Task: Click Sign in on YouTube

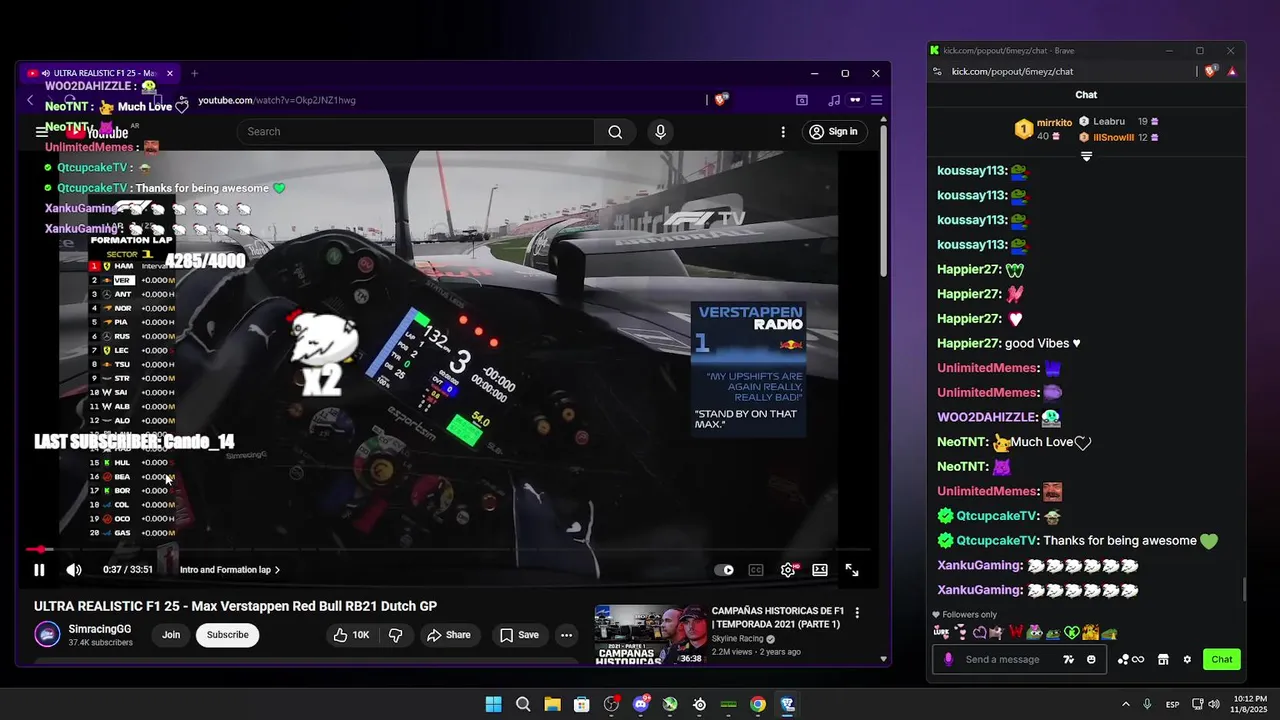Action: coord(834,131)
